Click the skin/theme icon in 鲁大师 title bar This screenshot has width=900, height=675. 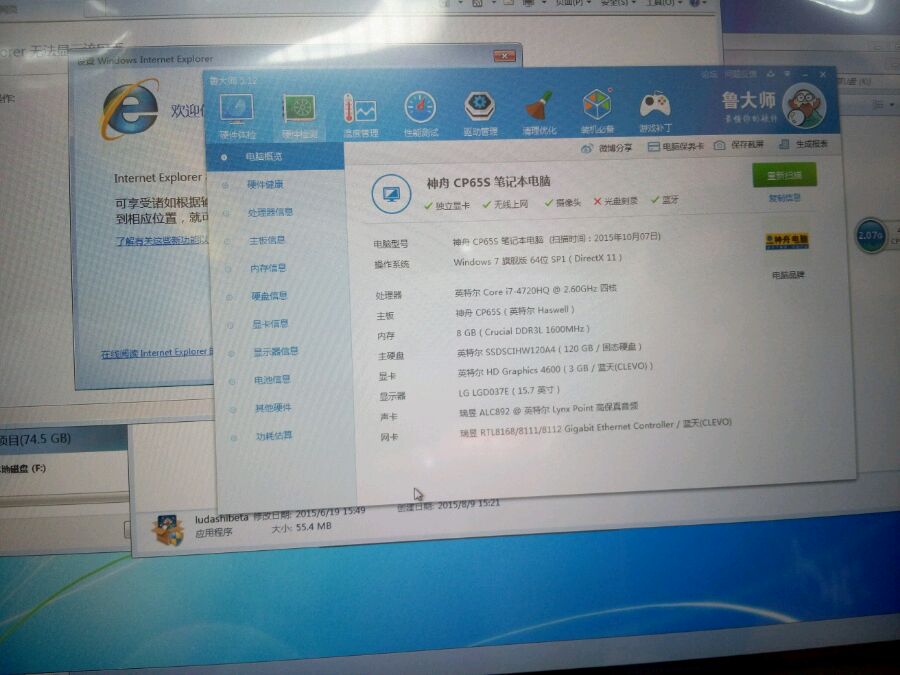click(x=770, y=75)
